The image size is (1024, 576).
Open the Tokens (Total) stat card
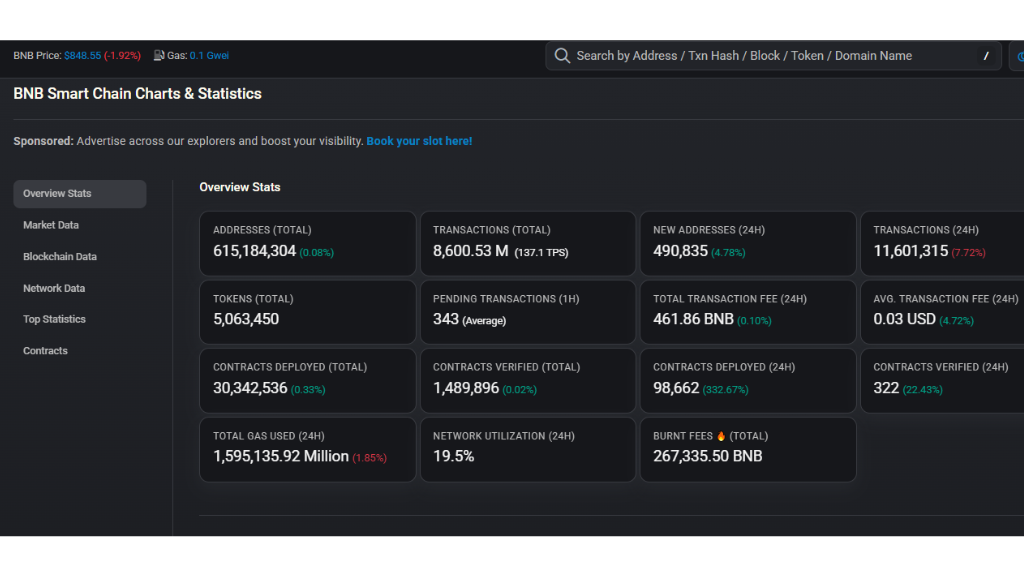[x=308, y=312]
